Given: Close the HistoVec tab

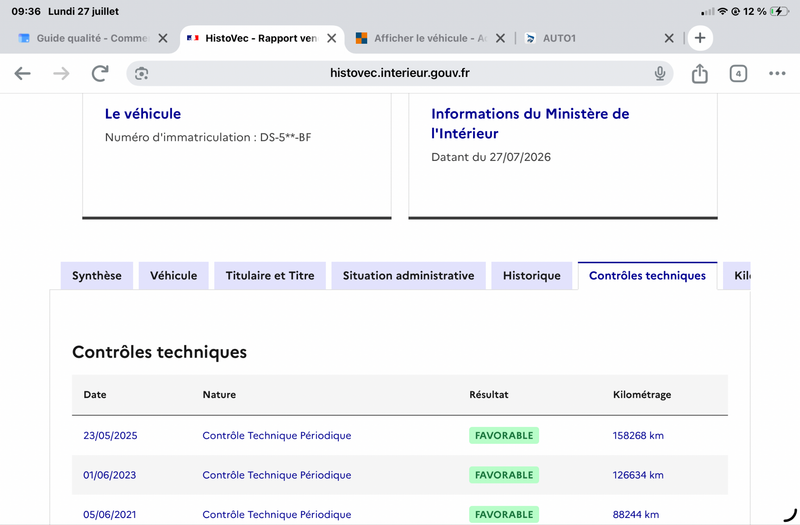Looking at the screenshot, I should (332, 38).
